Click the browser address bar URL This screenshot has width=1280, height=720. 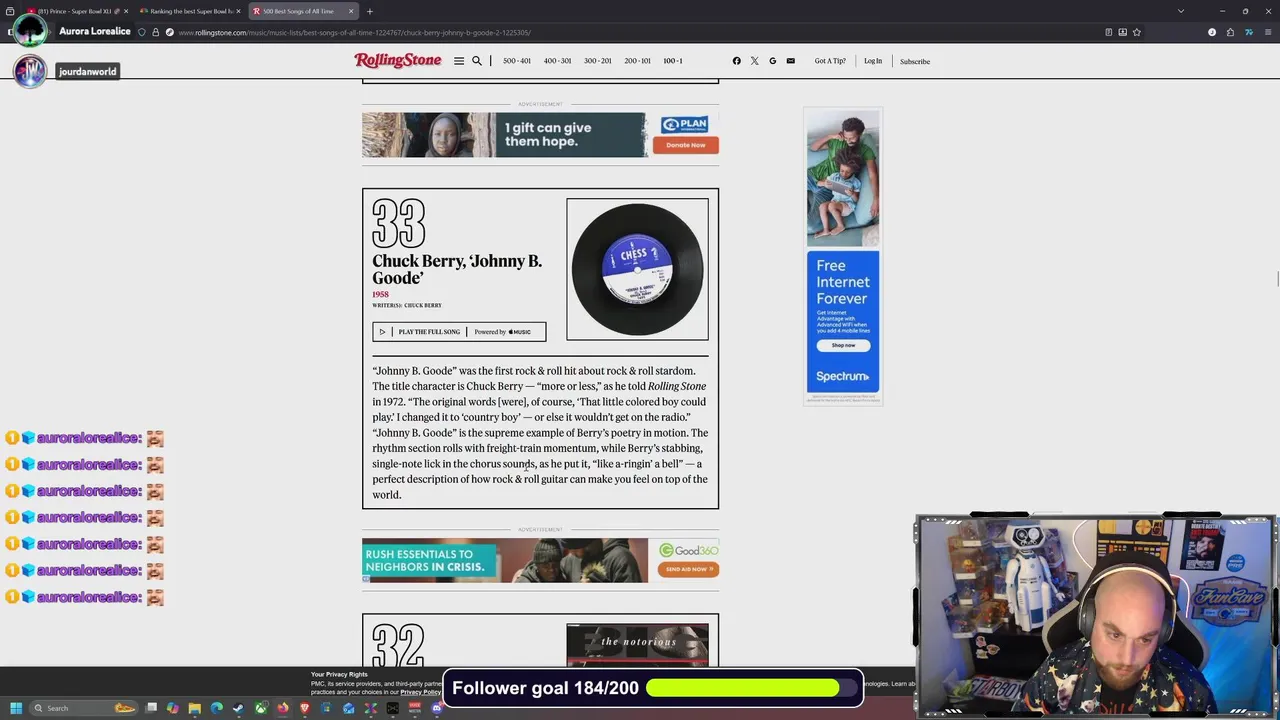[x=355, y=32]
